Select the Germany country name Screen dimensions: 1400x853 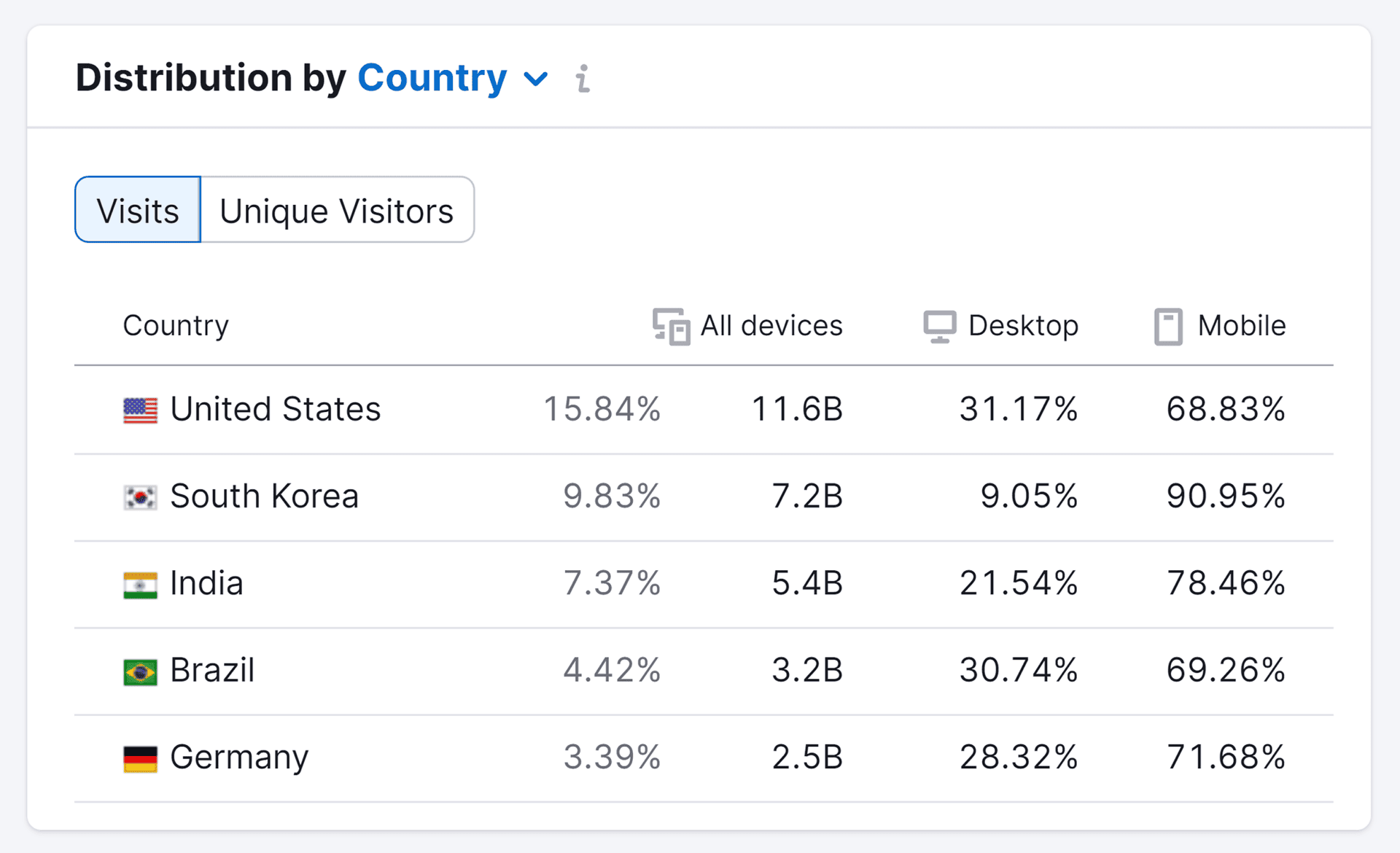pyautogui.click(x=239, y=757)
